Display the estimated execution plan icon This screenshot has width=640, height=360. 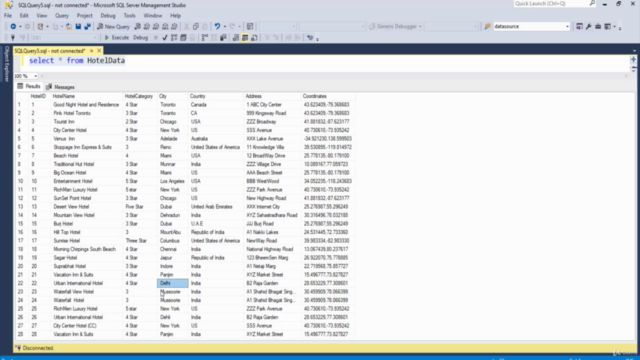pos(174,38)
